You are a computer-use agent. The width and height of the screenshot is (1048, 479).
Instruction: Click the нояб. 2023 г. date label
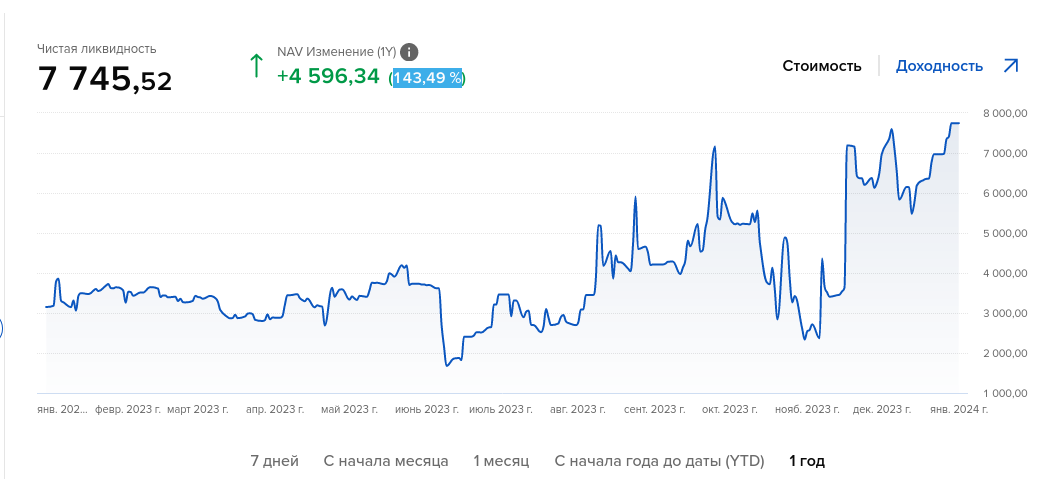click(807, 409)
